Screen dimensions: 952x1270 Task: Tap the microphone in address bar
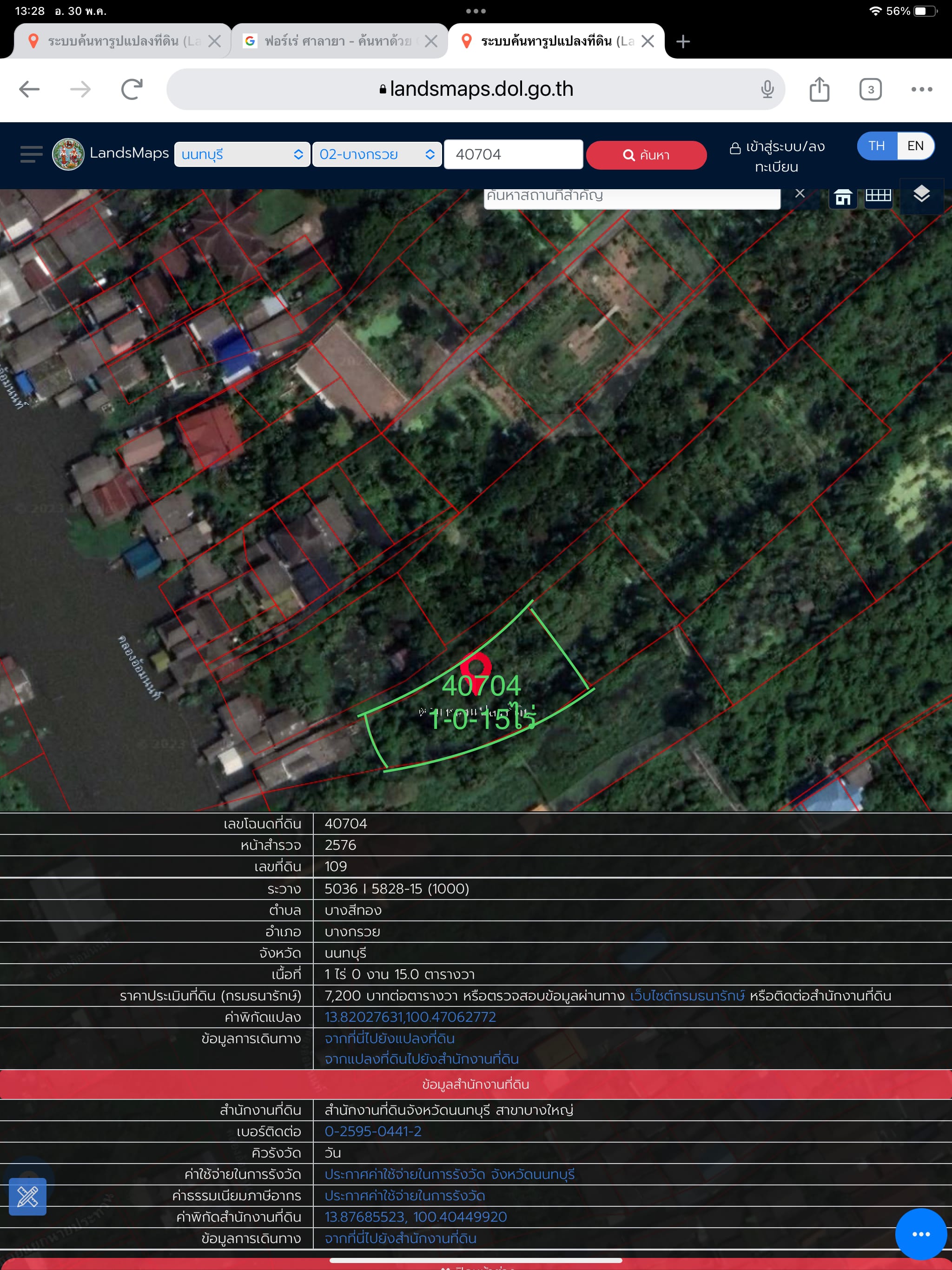767,89
